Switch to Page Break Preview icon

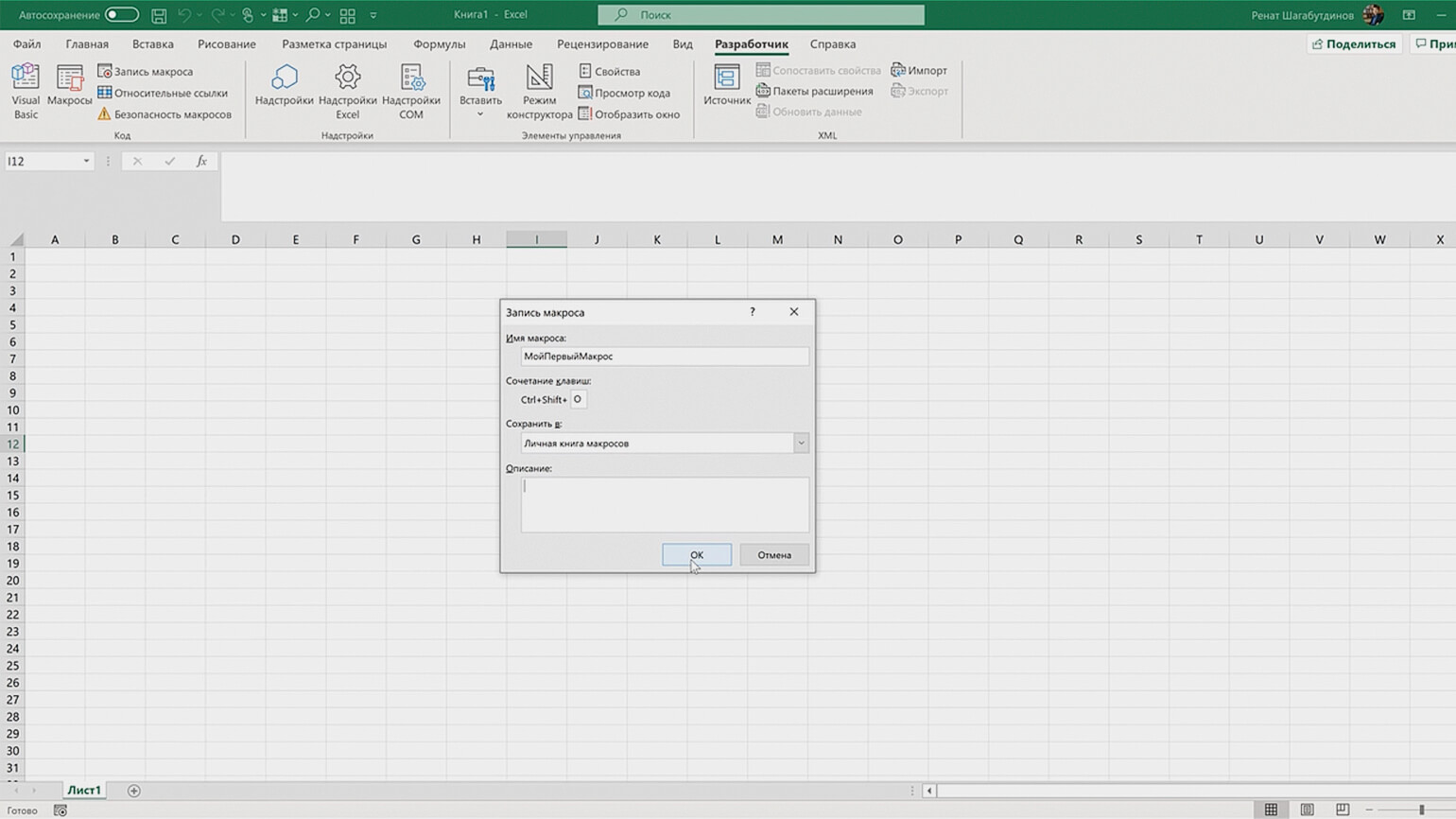(1343, 810)
